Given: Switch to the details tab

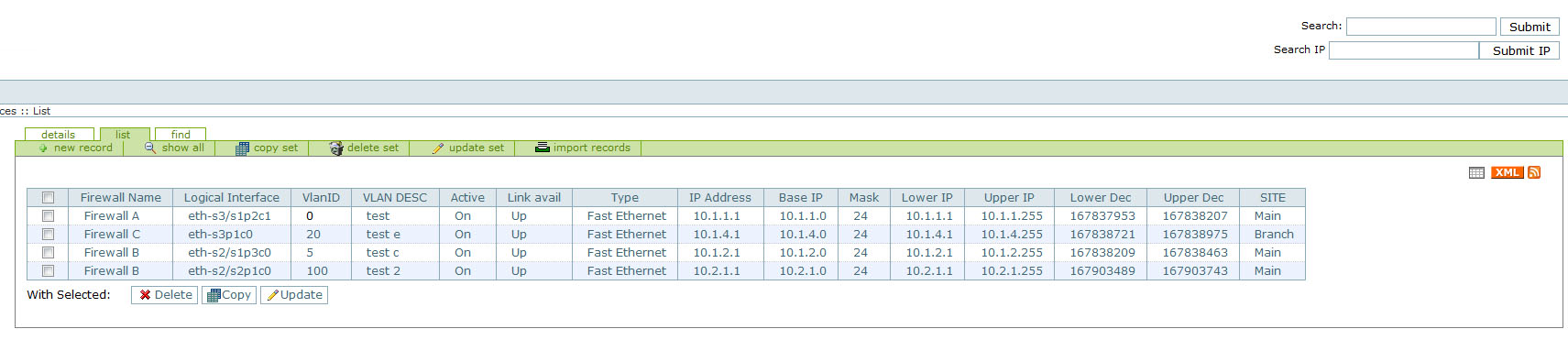Looking at the screenshot, I should [59, 135].
